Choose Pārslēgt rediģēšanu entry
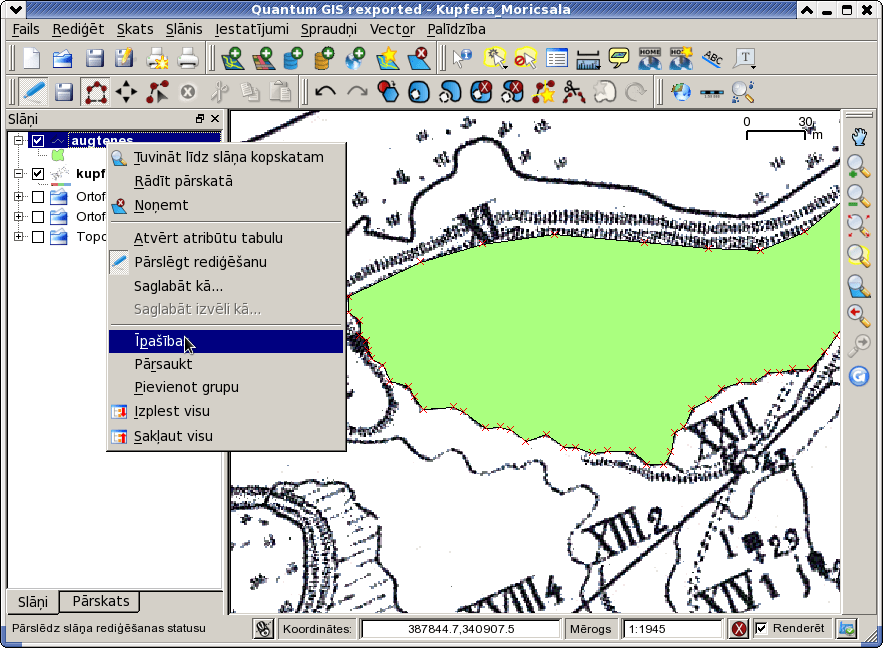The height and width of the screenshot is (648, 883). 226,262
